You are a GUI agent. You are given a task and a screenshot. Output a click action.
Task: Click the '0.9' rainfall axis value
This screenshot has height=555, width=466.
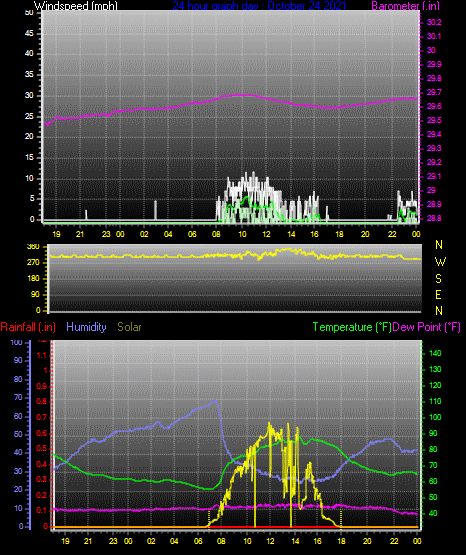point(42,386)
